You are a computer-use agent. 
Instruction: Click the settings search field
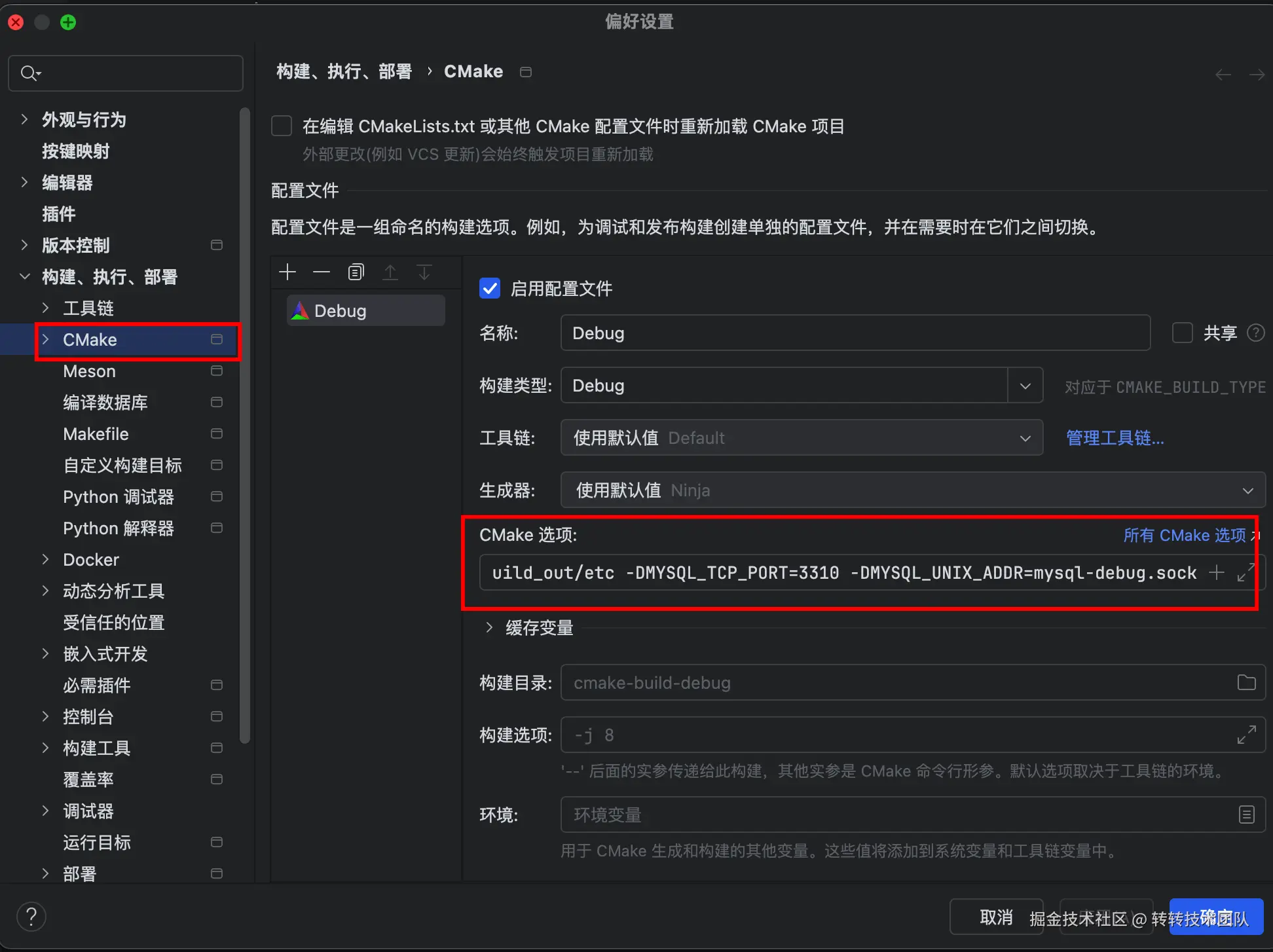point(131,73)
